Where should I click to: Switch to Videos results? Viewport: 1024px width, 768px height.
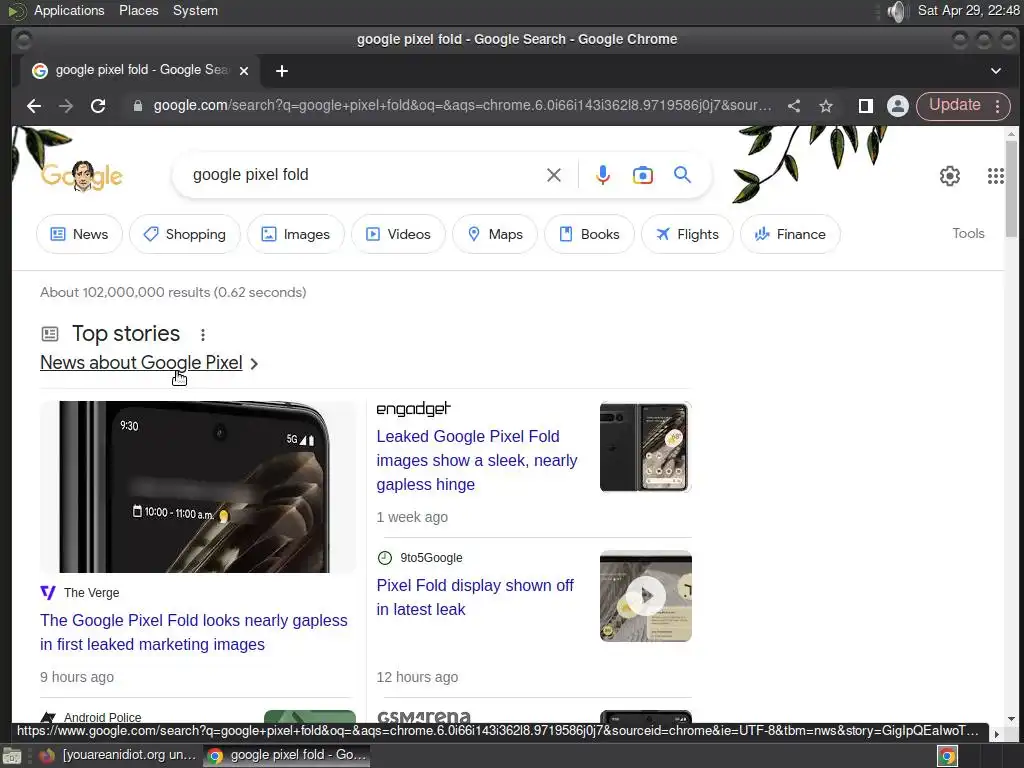[x=398, y=234]
